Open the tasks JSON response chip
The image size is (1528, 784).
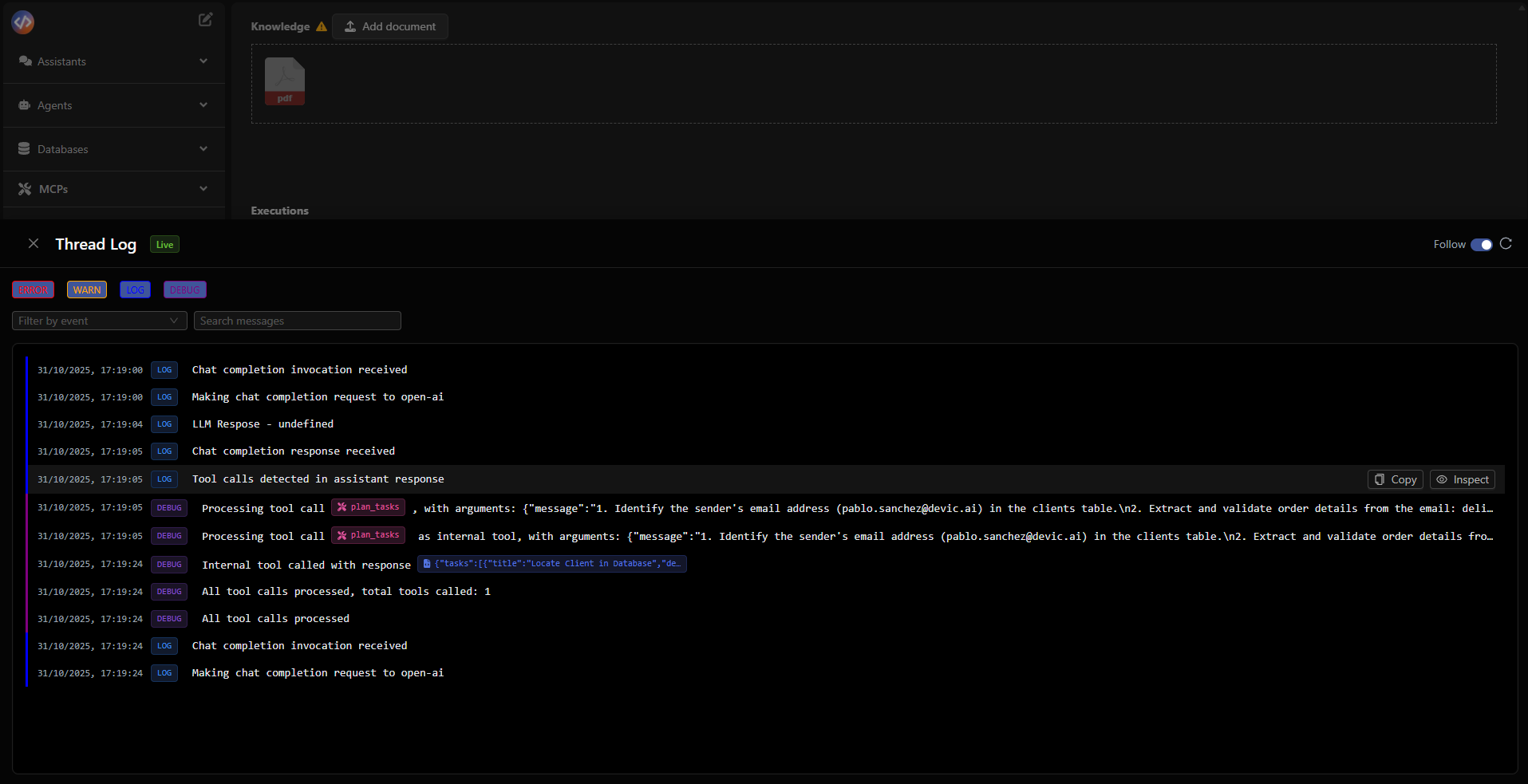click(552, 564)
